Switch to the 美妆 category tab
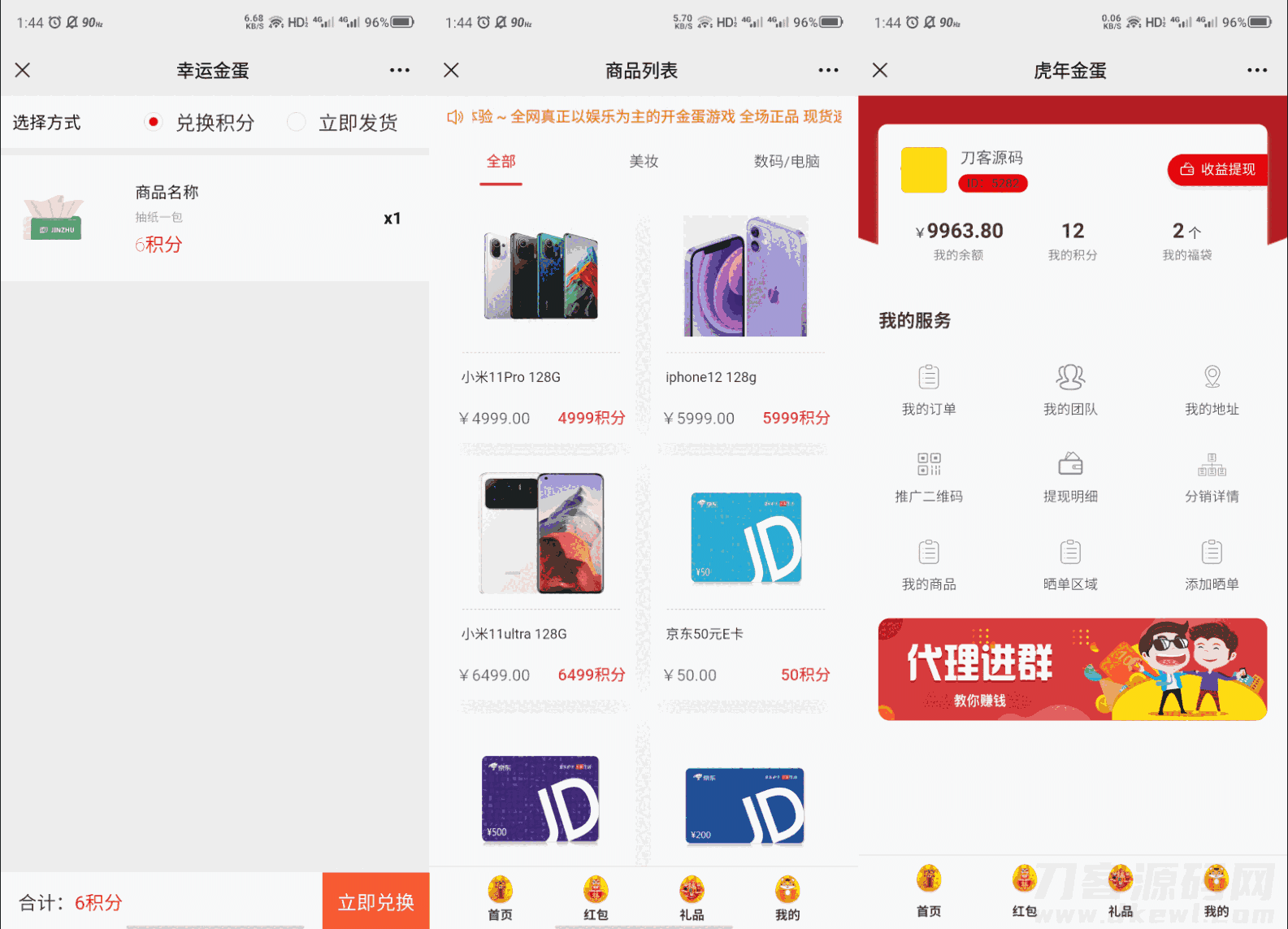Screen dimensions: 1288x929 tap(644, 161)
